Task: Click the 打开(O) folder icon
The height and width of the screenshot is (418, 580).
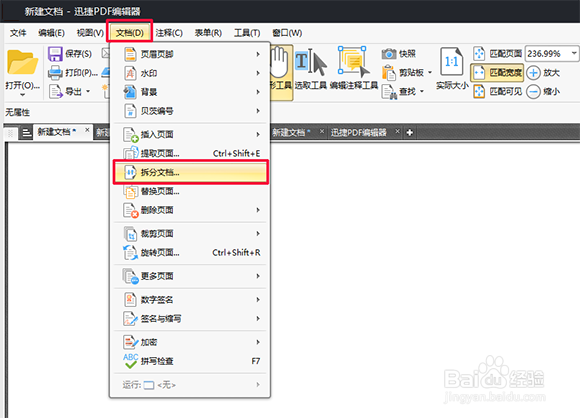Action: point(23,62)
